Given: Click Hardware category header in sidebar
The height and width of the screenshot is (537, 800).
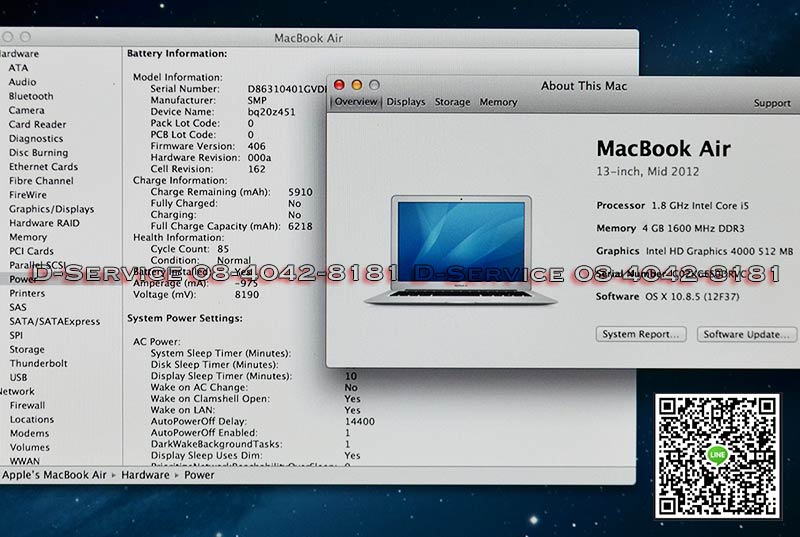Looking at the screenshot, I should tap(19, 54).
